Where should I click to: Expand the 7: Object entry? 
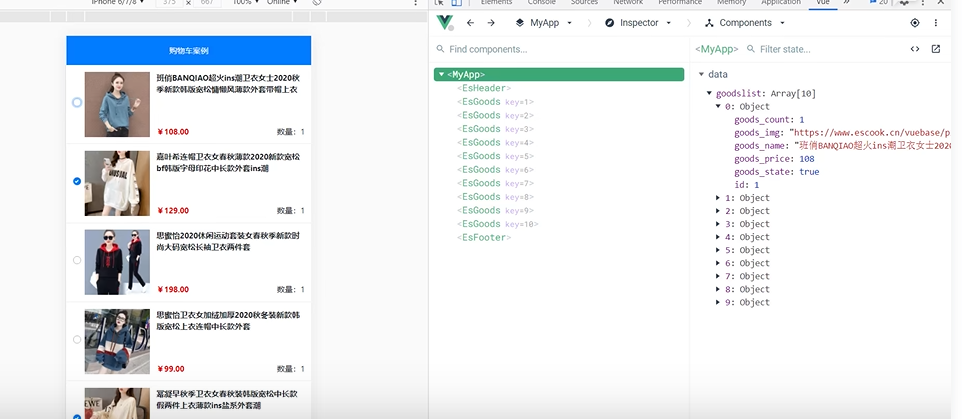[x=719, y=276]
